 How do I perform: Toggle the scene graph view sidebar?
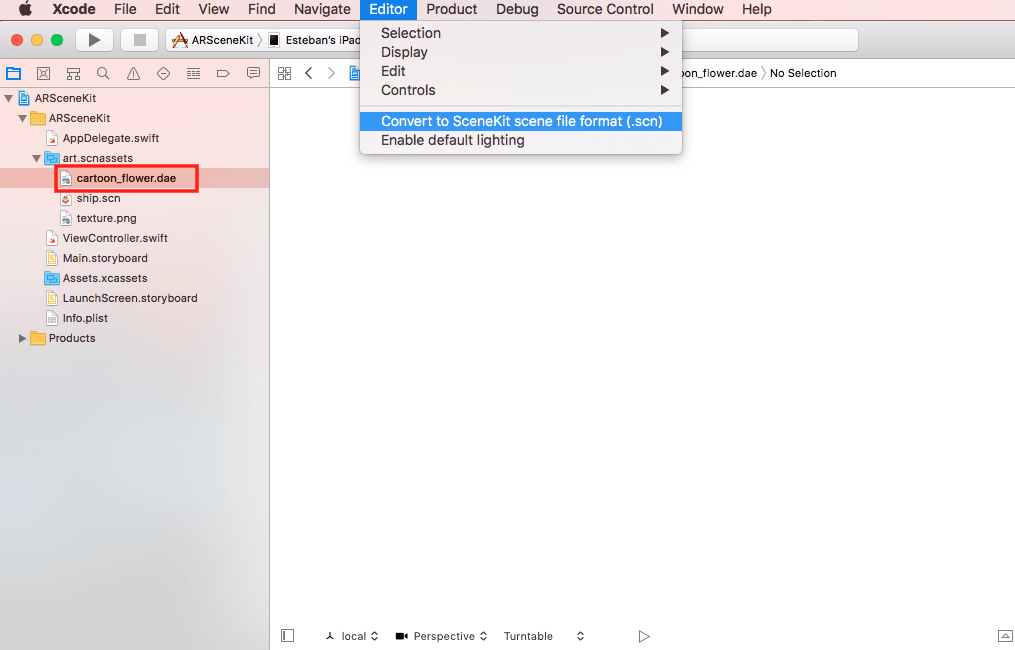click(x=288, y=636)
